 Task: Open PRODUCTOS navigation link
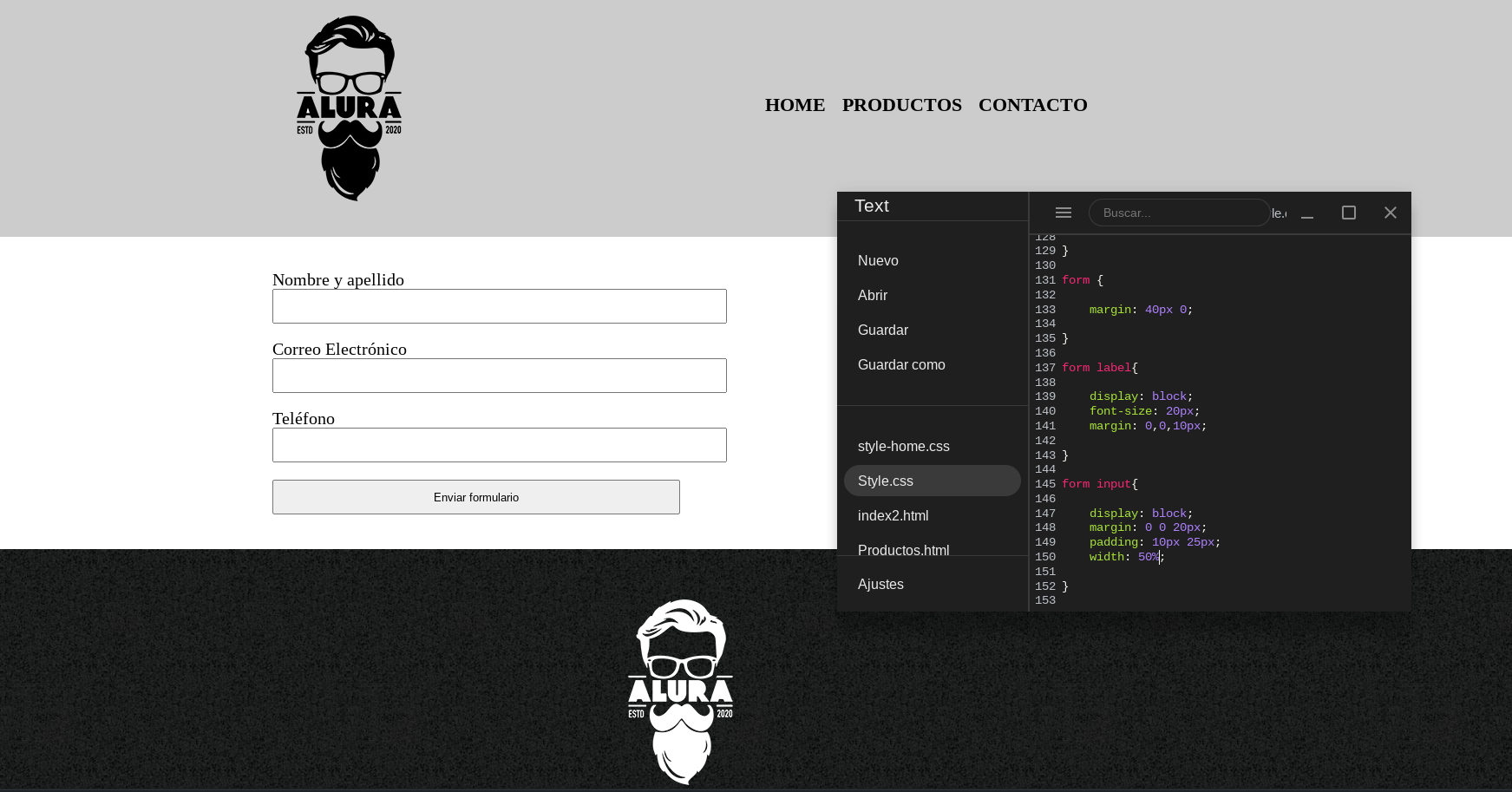coord(902,105)
